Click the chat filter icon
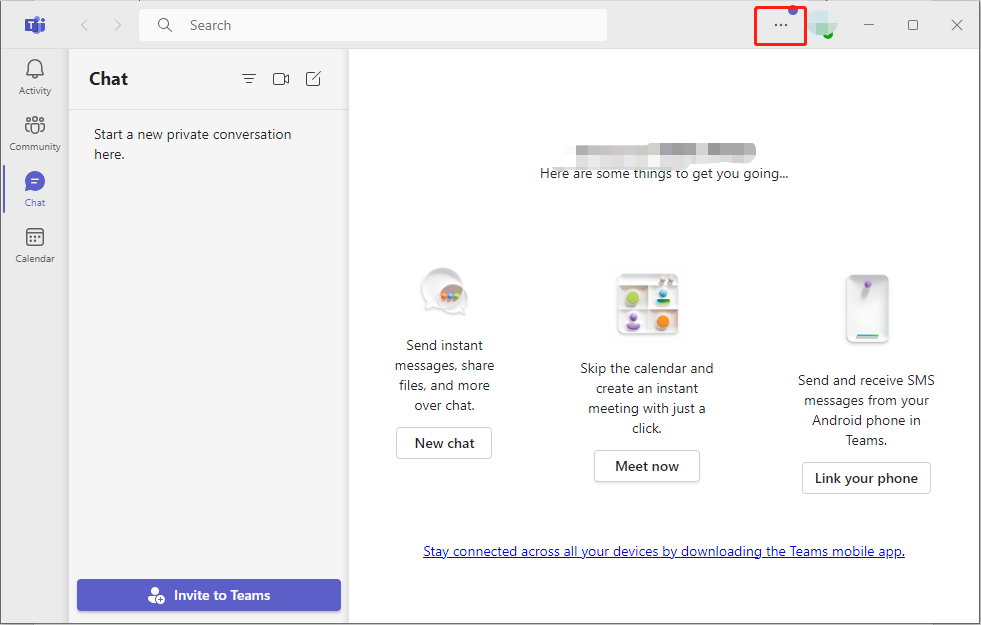 [249, 78]
